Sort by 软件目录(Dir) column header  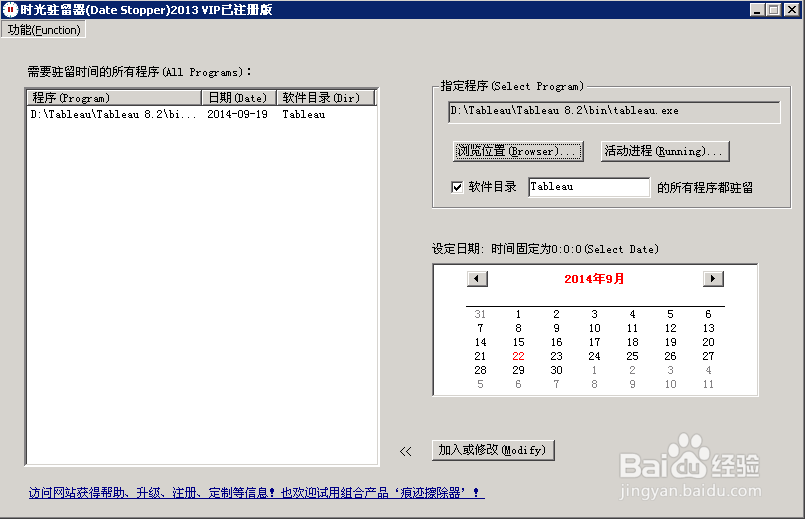click(326, 97)
